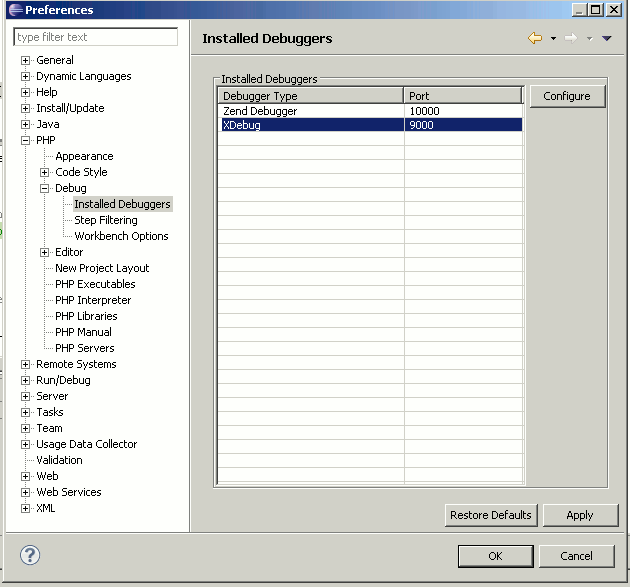Click the forward navigation arrow icon

click(571, 39)
